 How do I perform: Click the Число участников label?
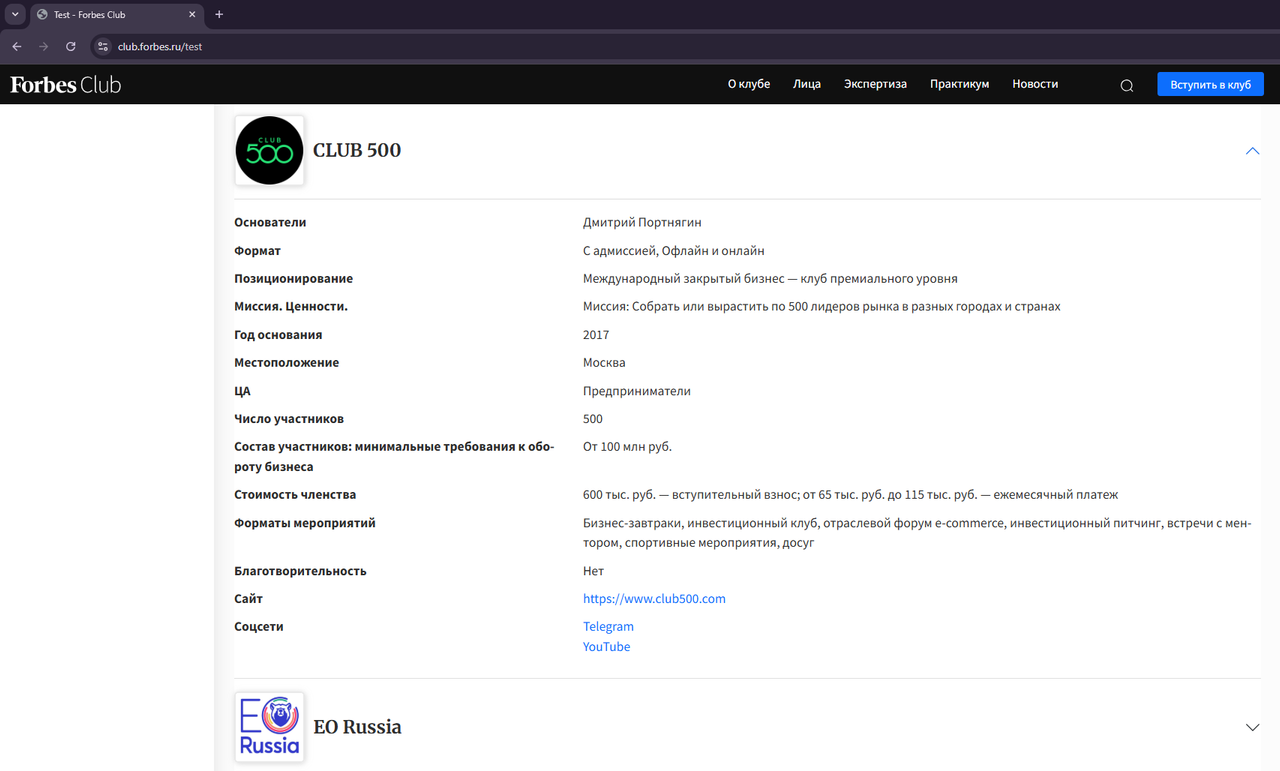[289, 419]
